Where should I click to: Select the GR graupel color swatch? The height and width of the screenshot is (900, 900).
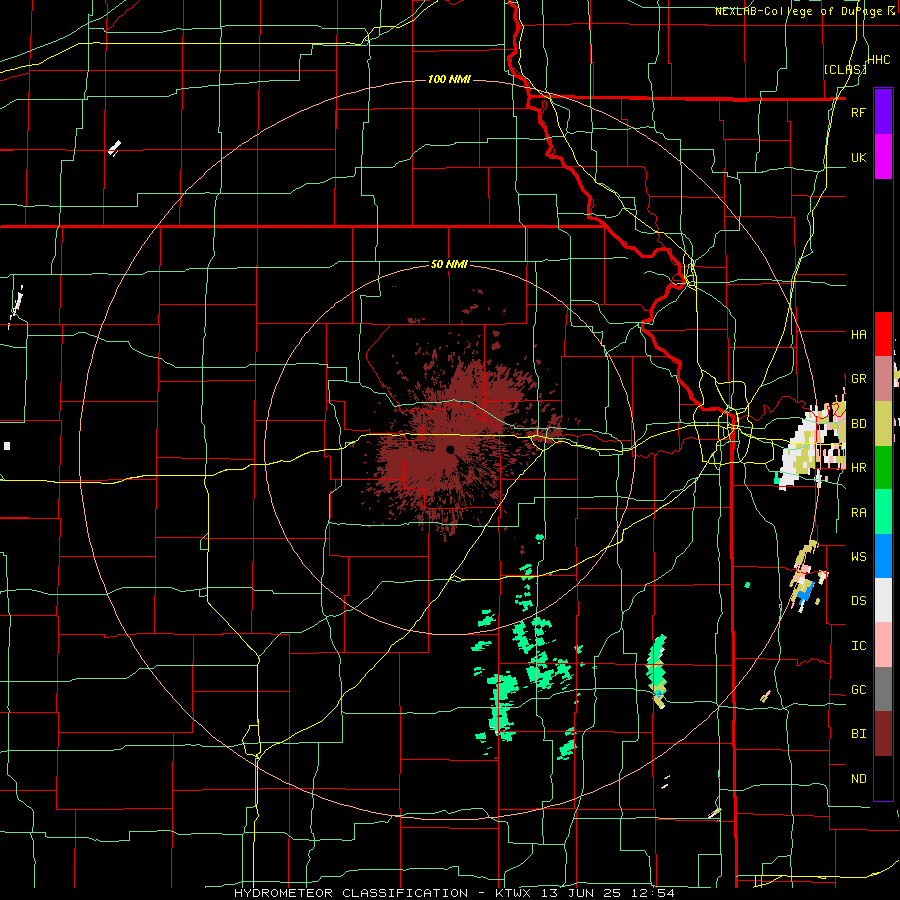tap(883, 378)
